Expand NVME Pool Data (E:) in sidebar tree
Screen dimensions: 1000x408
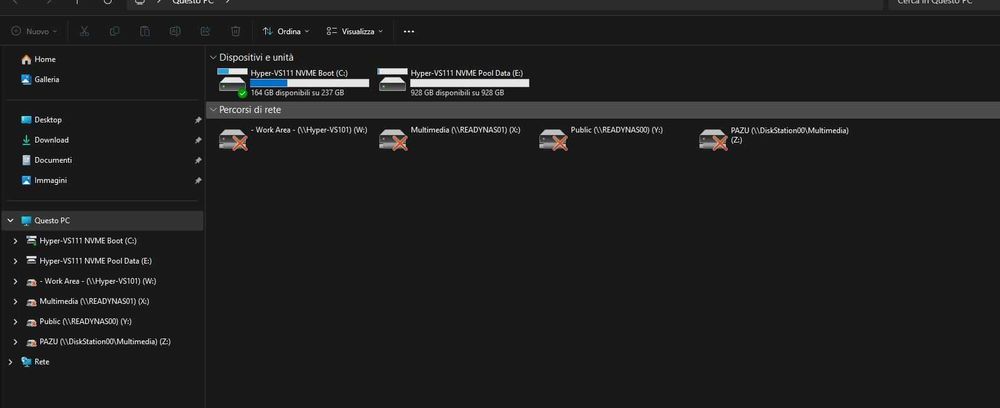coord(15,261)
